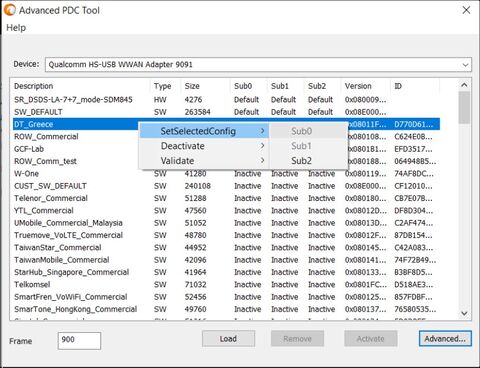Click the vertical scrollbar thumb
The height and width of the screenshot is (368, 480).
[464, 107]
